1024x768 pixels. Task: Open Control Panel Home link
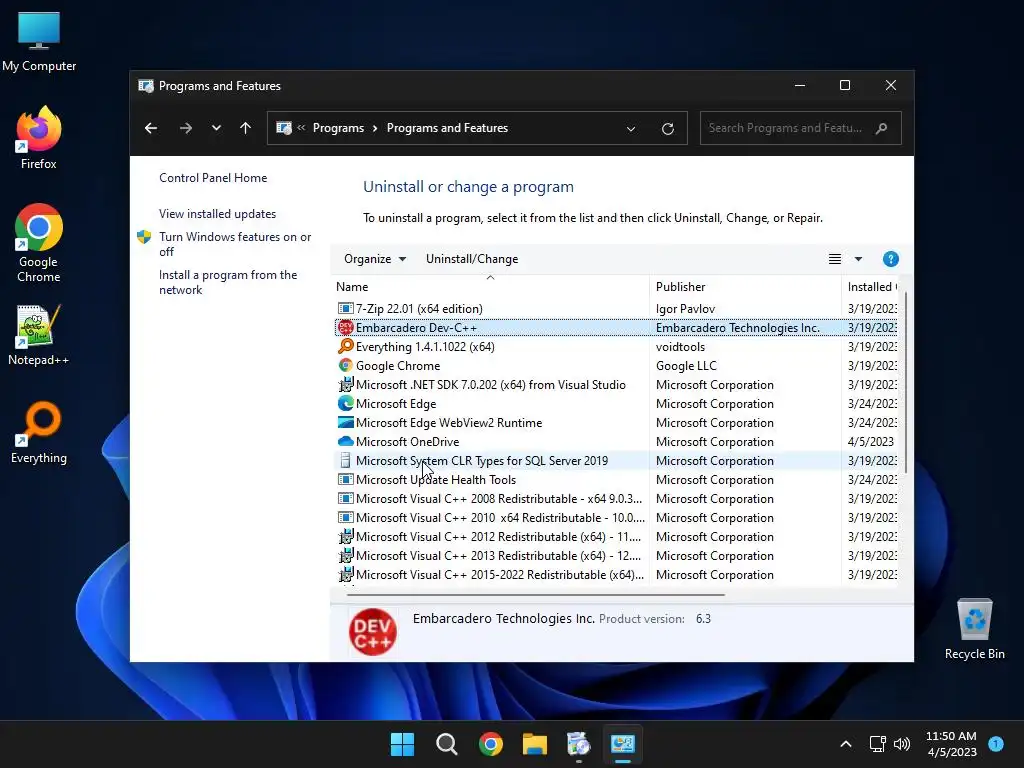(213, 178)
